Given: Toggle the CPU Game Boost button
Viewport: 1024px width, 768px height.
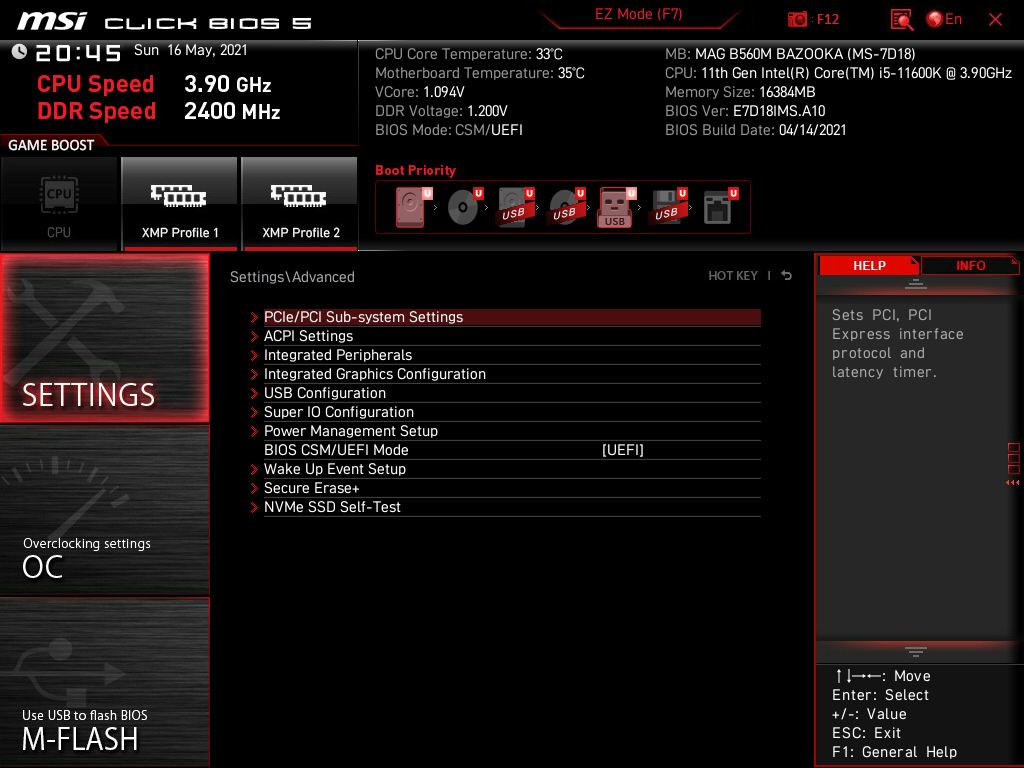Looking at the screenshot, I should click(59, 204).
